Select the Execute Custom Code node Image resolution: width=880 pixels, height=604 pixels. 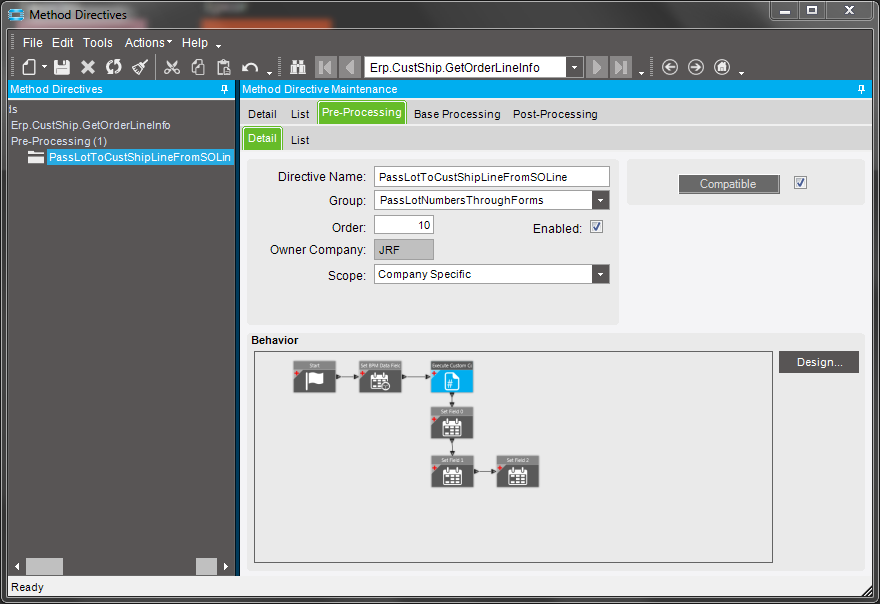[452, 377]
